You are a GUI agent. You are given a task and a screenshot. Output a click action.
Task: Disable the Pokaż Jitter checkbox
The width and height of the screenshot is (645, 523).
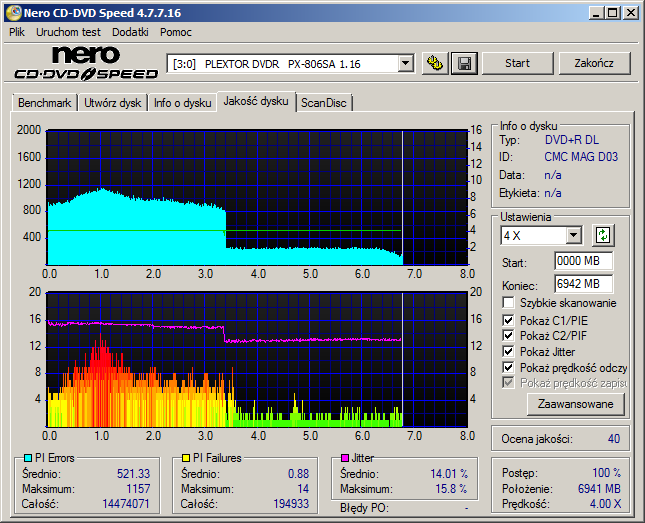click(x=508, y=352)
